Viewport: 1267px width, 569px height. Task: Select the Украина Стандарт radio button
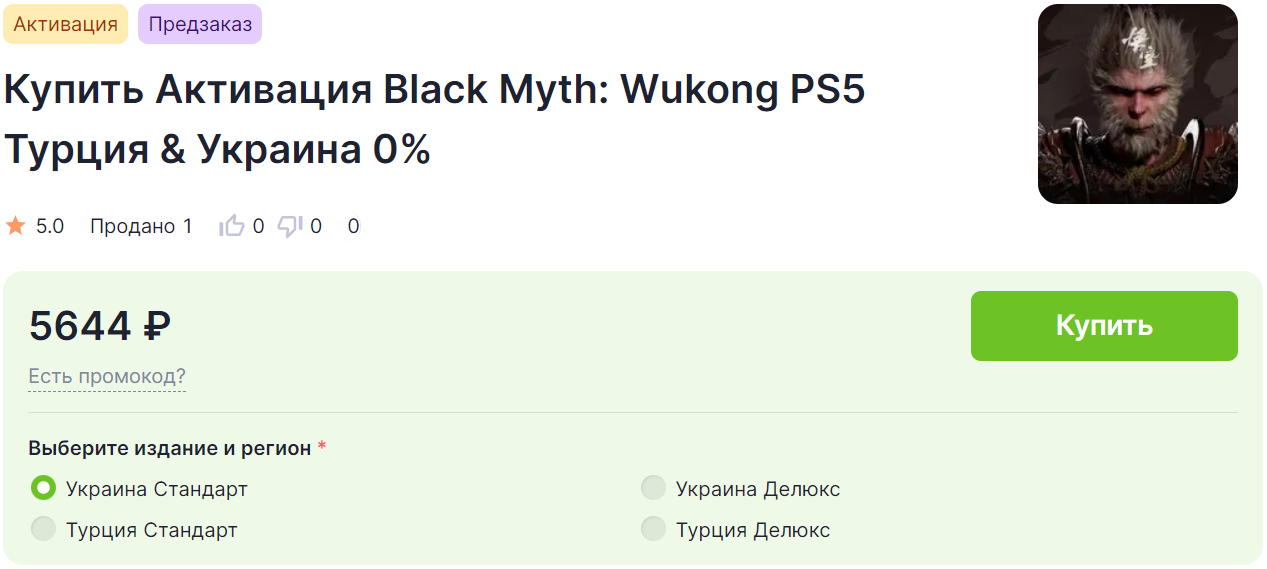43,489
